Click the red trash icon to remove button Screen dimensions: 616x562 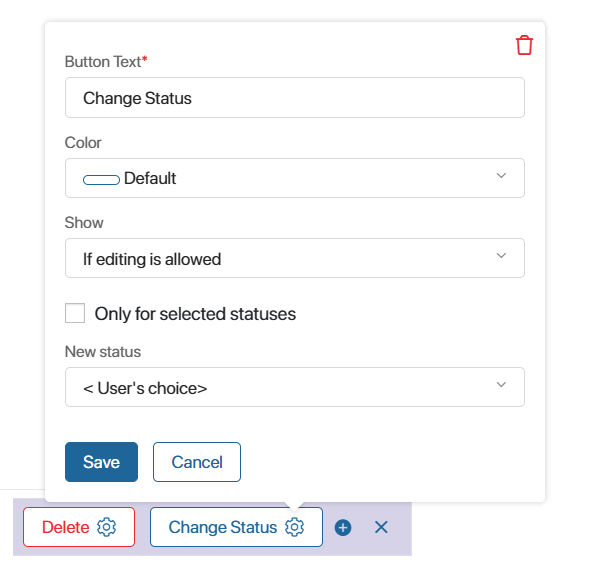pyautogui.click(x=524, y=45)
